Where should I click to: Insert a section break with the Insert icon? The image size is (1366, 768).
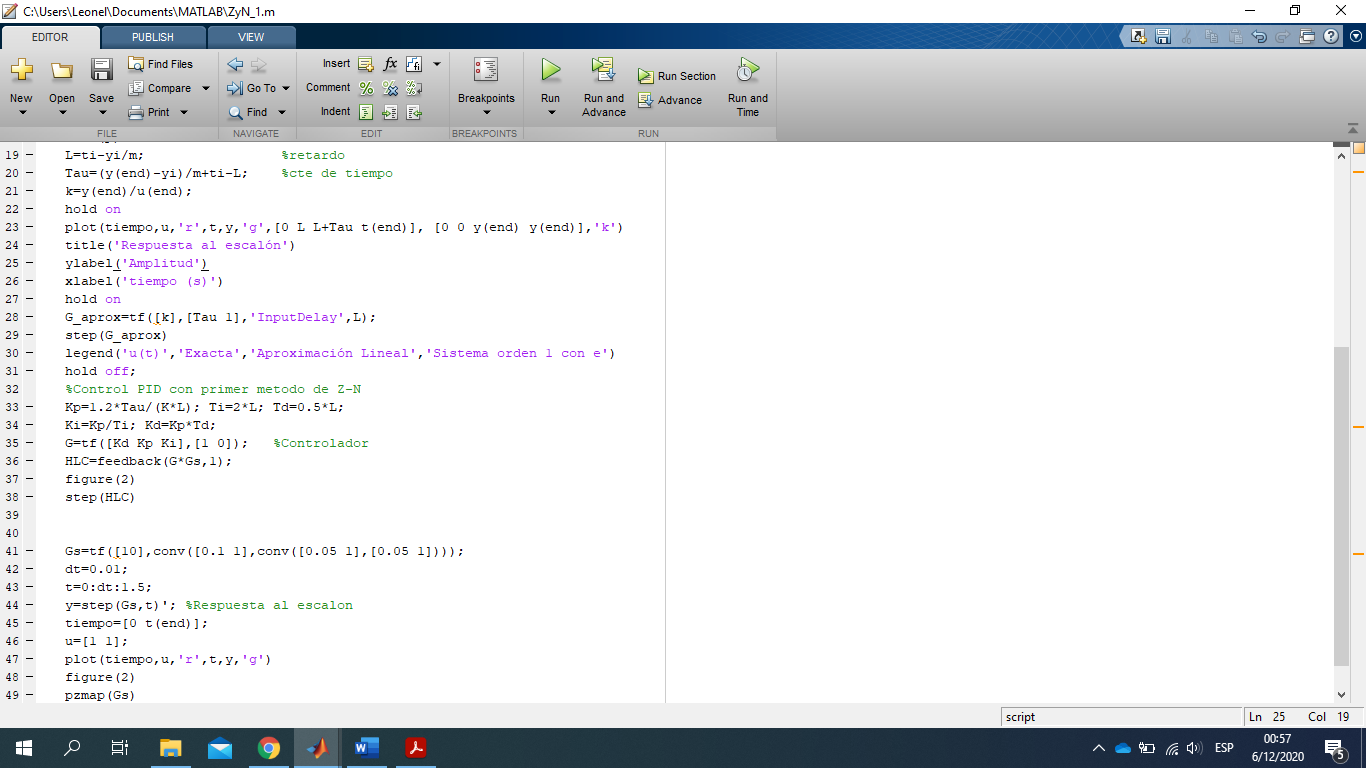tap(365, 64)
